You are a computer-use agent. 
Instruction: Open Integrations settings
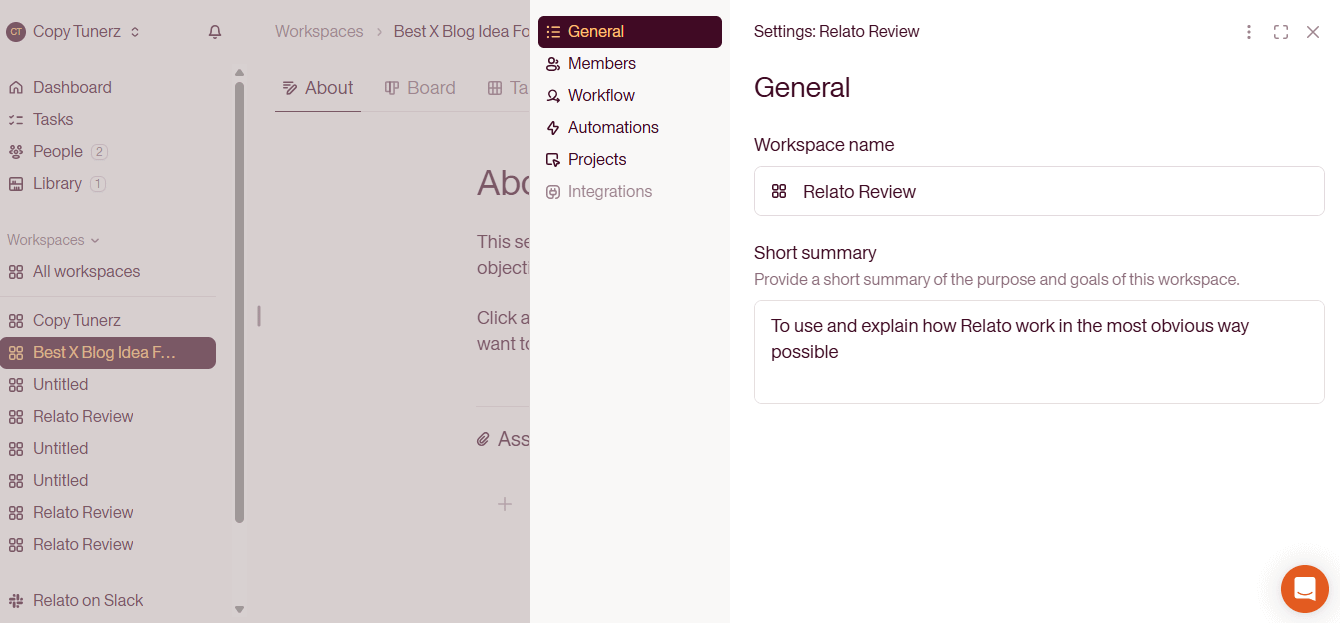click(630, 191)
